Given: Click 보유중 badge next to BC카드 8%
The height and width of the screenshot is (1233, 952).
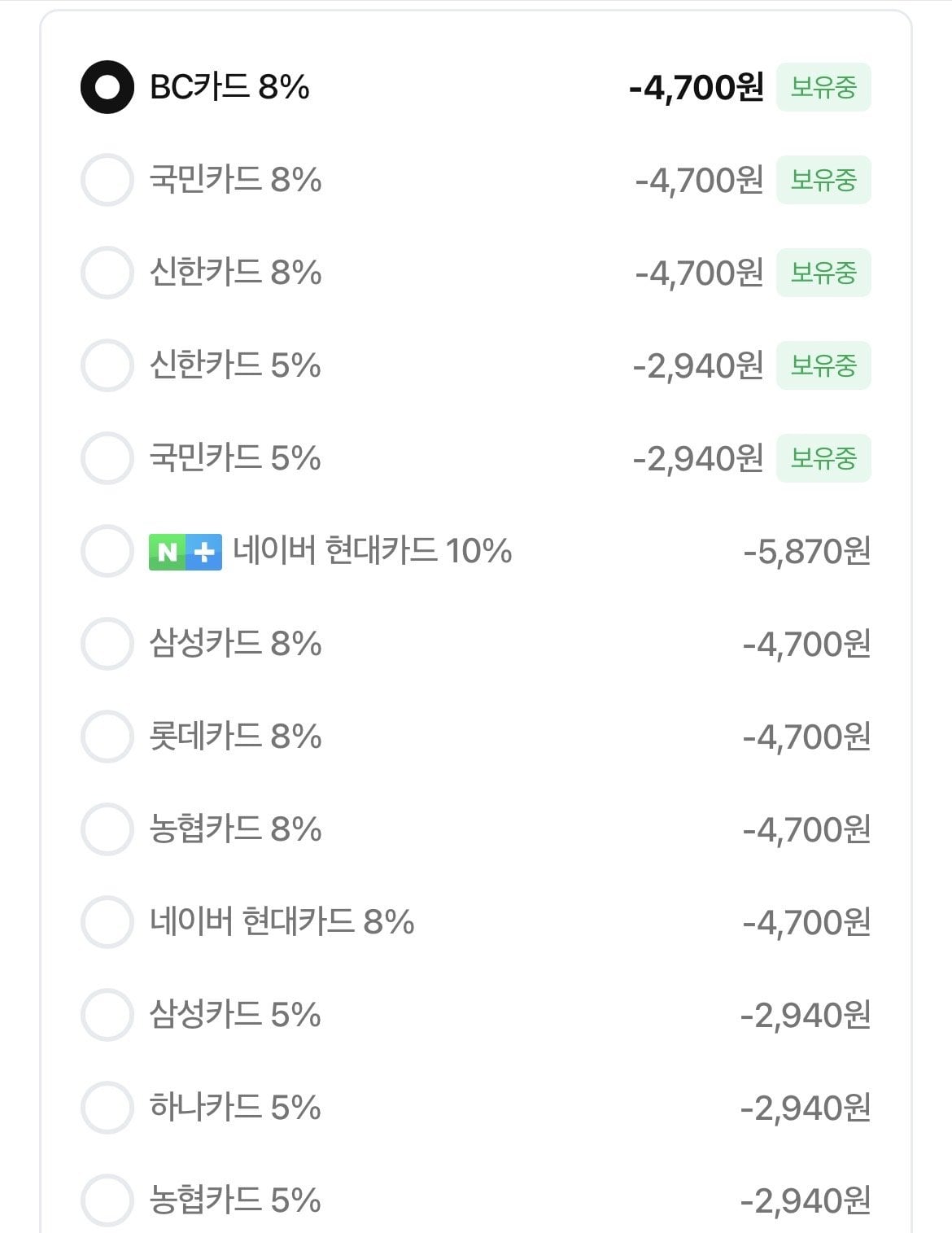Looking at the screenshot, I should (823, 87).
